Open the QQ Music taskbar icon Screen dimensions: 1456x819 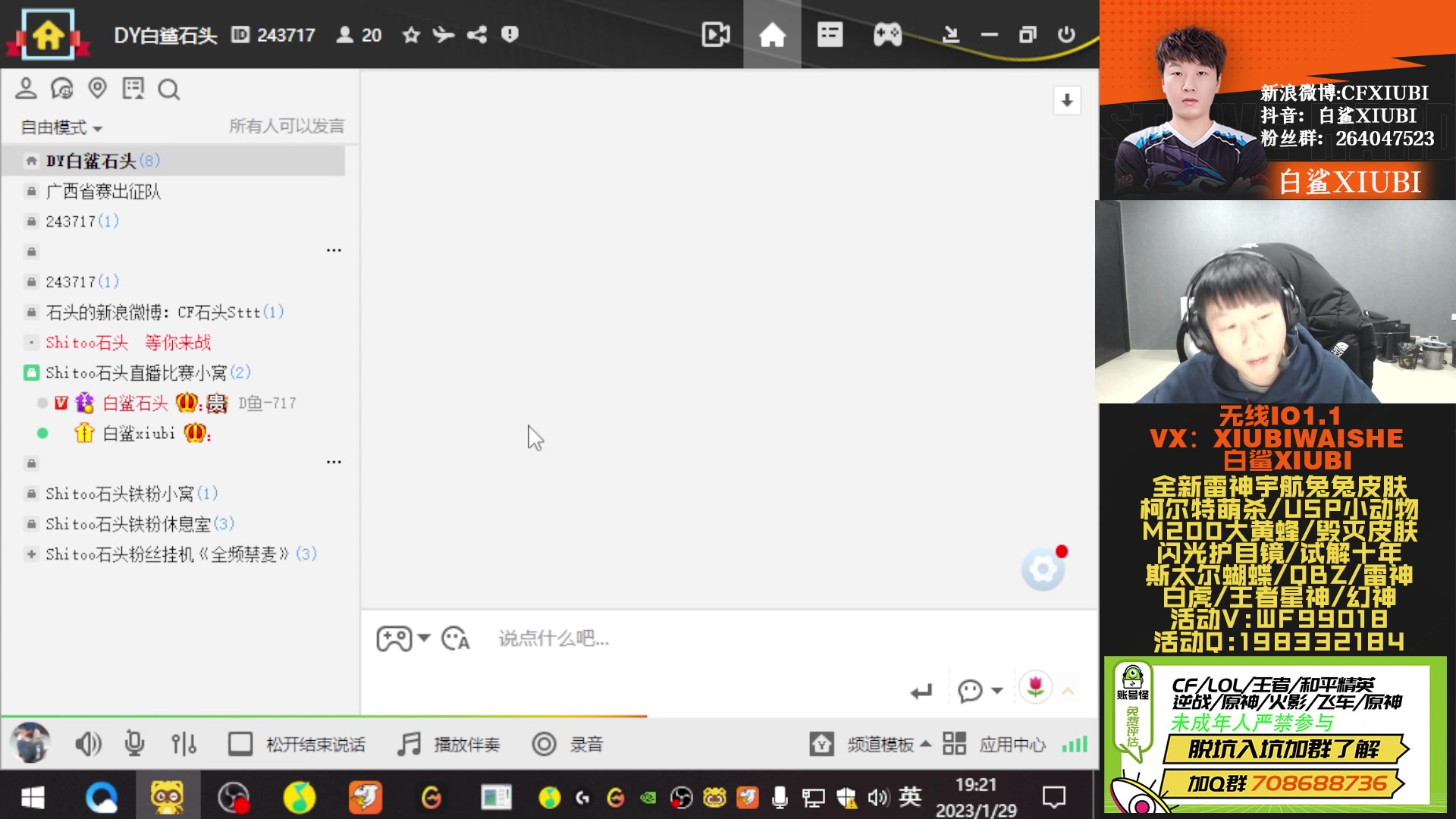300,797
